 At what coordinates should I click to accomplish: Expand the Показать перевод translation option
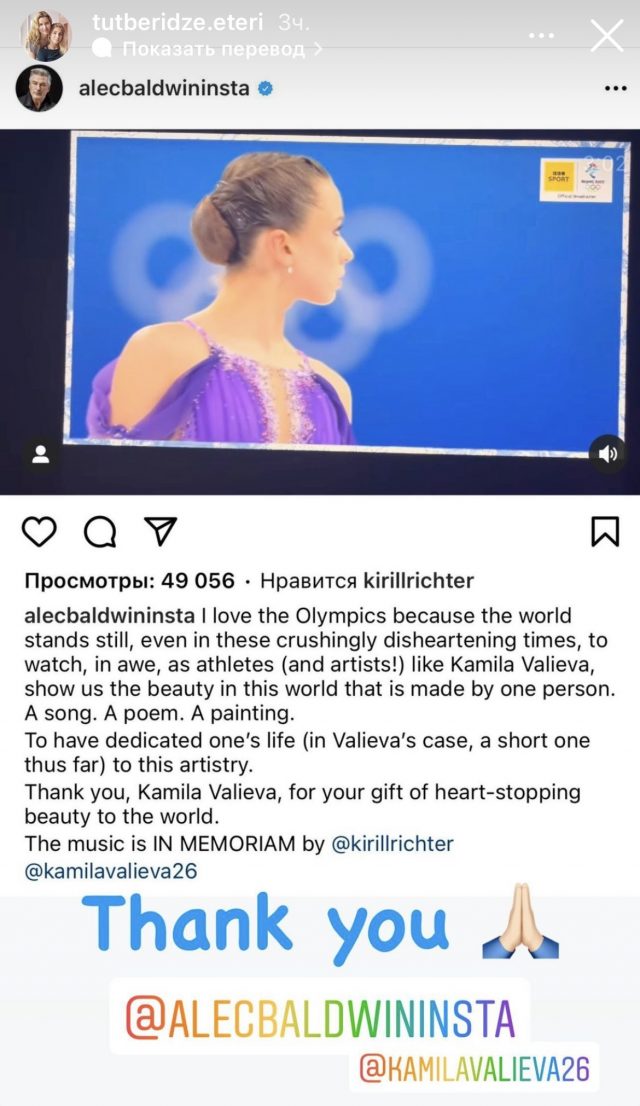[214, 47]
